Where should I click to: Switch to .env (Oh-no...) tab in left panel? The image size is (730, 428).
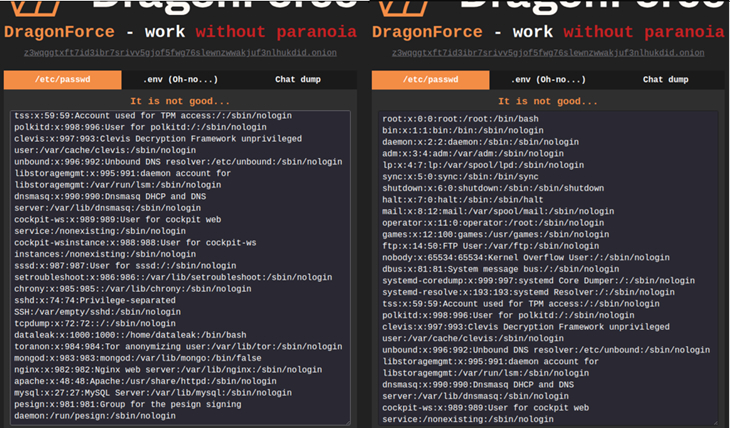pyautogui.click(x=184, y=79)
